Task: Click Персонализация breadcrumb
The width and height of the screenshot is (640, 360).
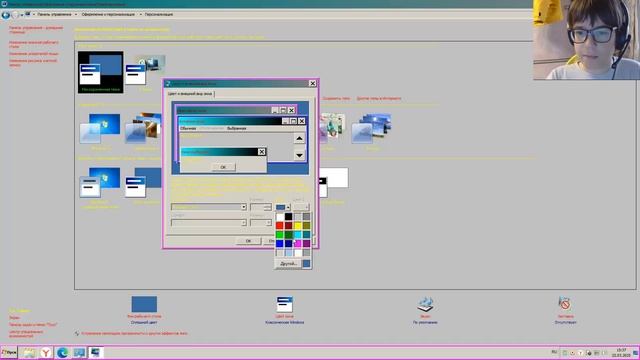Action: coord(159,14)
